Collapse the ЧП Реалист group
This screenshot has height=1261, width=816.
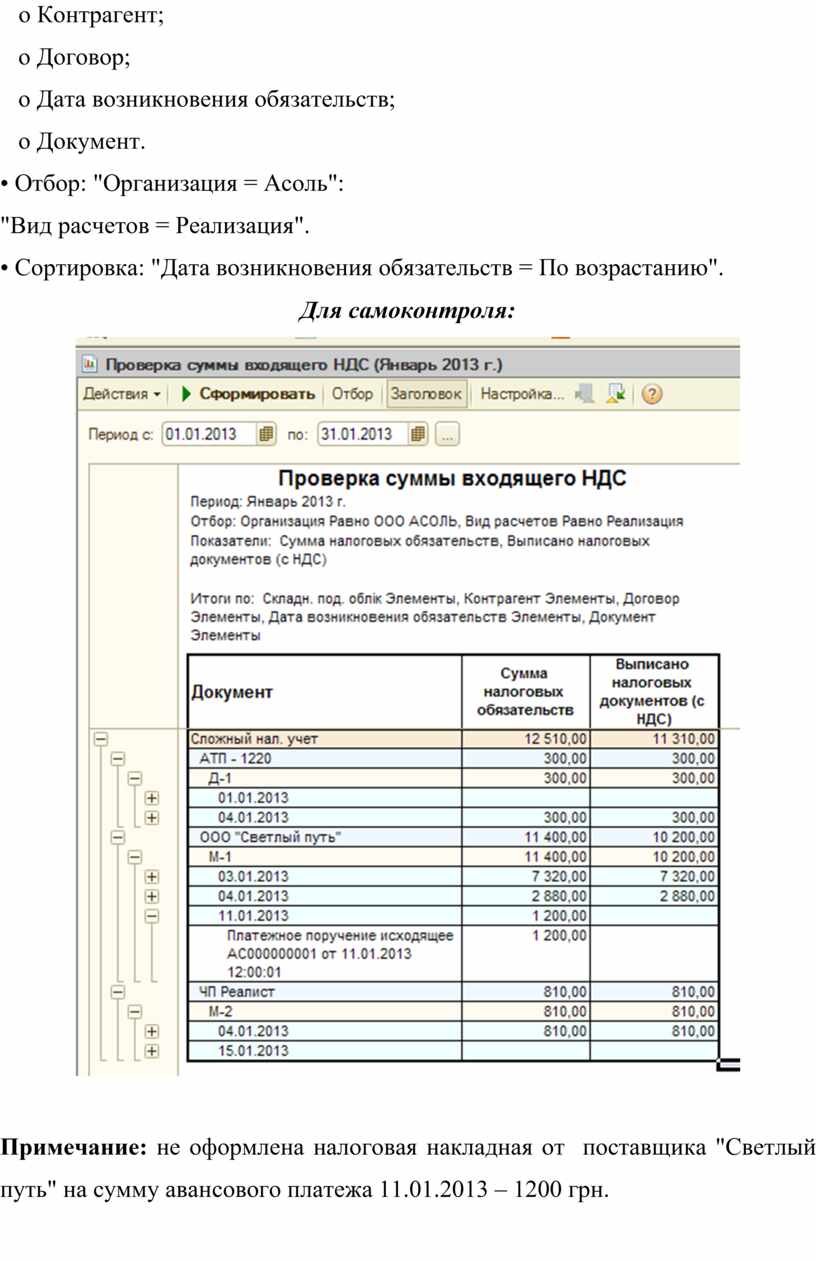coord(118,992)
